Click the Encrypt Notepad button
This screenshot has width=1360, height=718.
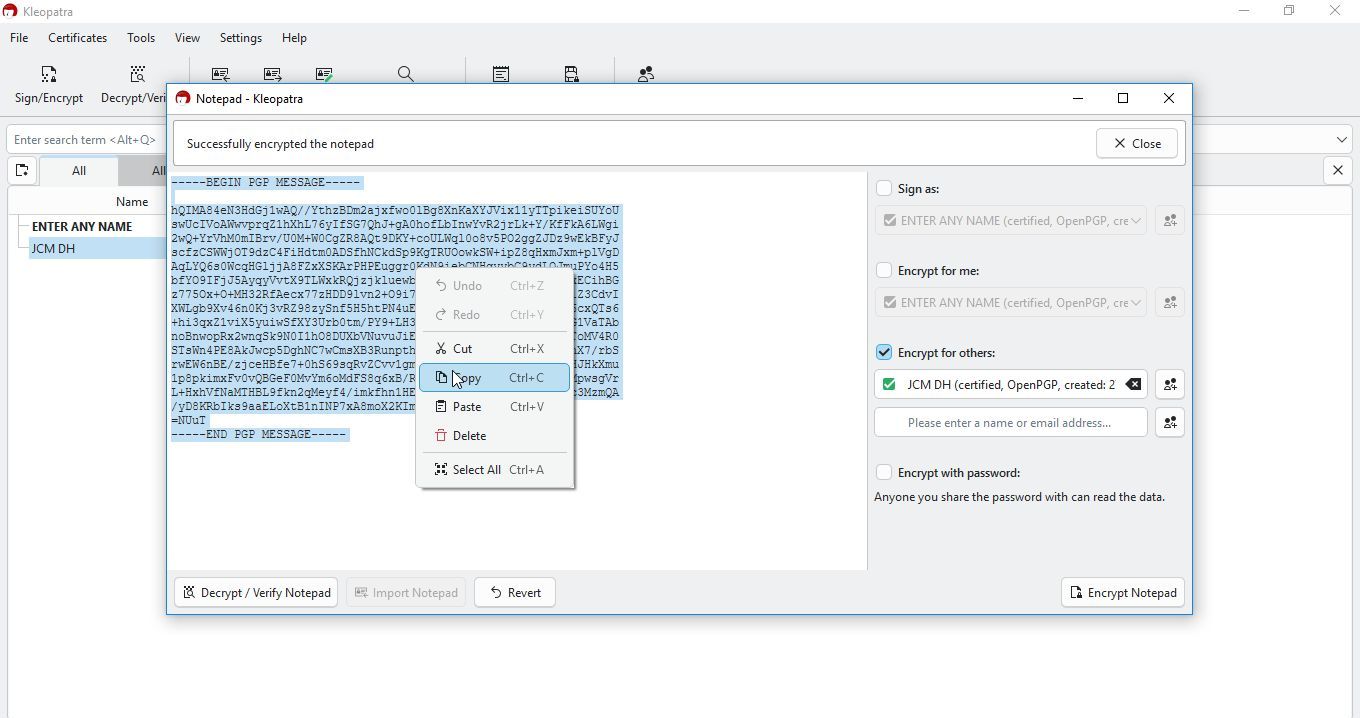(x=1123, y=593)
